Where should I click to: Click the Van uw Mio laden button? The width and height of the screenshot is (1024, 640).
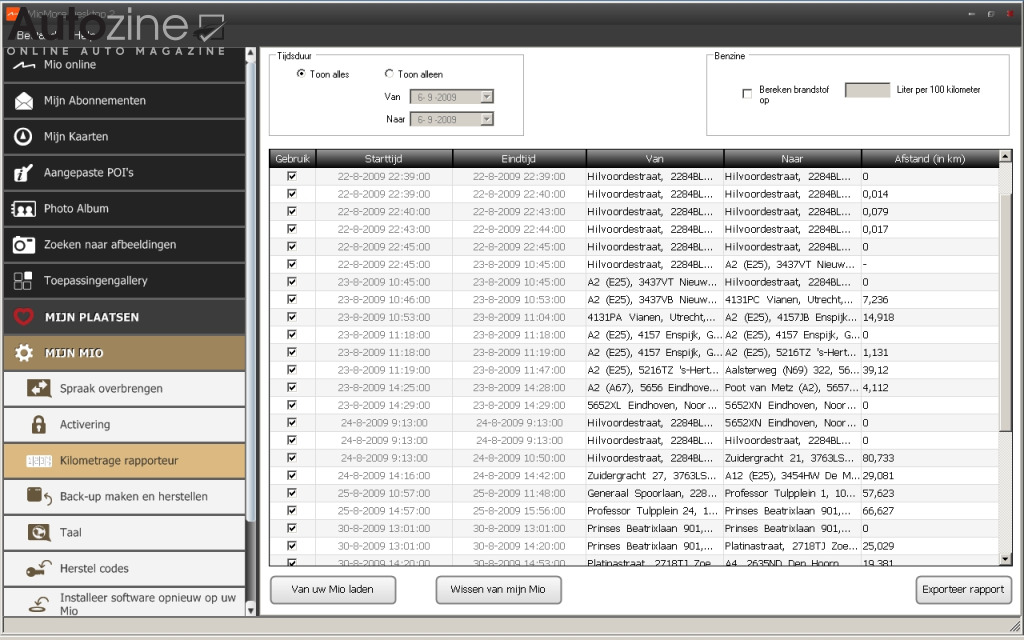coord(332,590)
